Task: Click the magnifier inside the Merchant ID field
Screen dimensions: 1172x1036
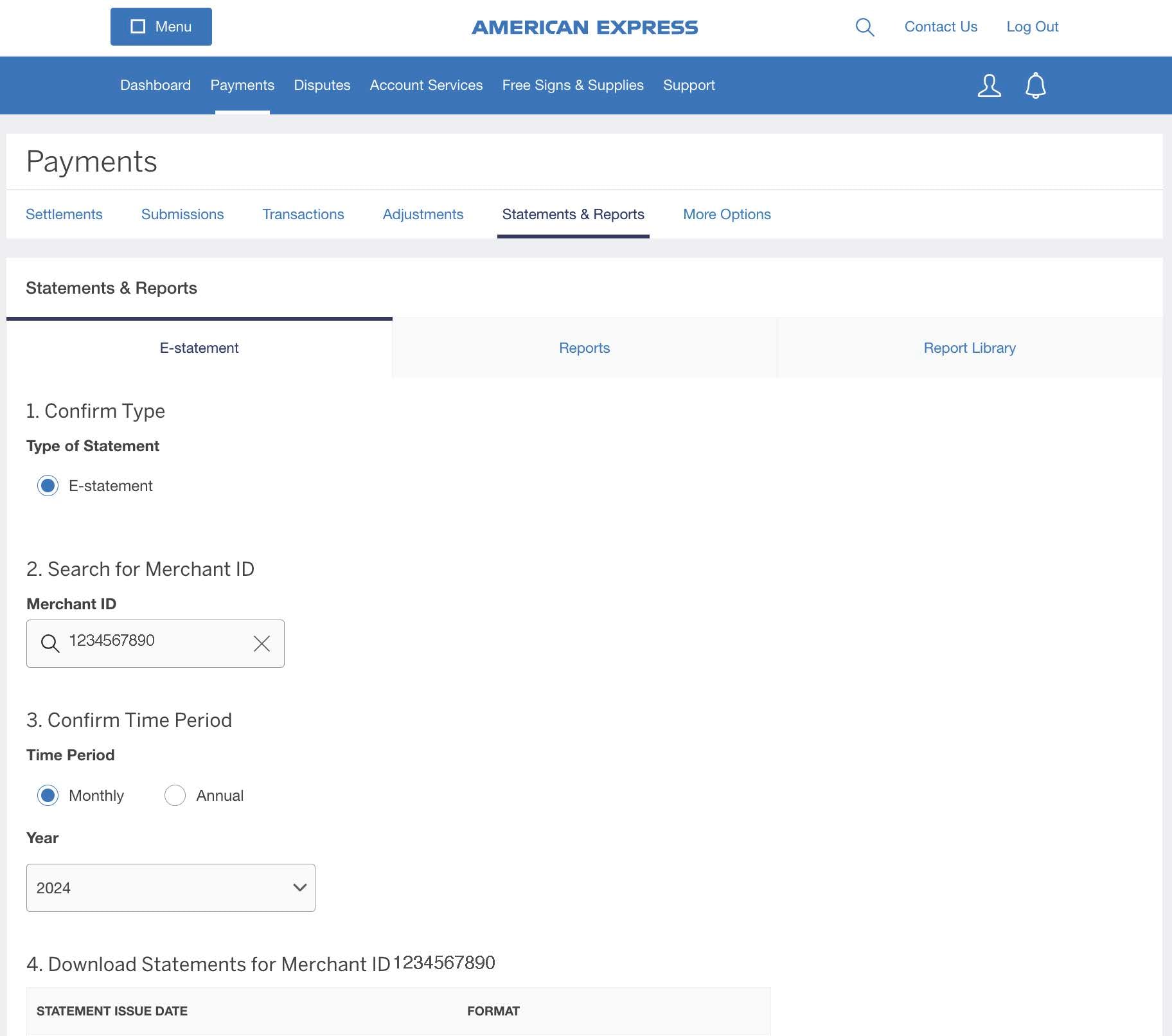Action: [50, 643]
